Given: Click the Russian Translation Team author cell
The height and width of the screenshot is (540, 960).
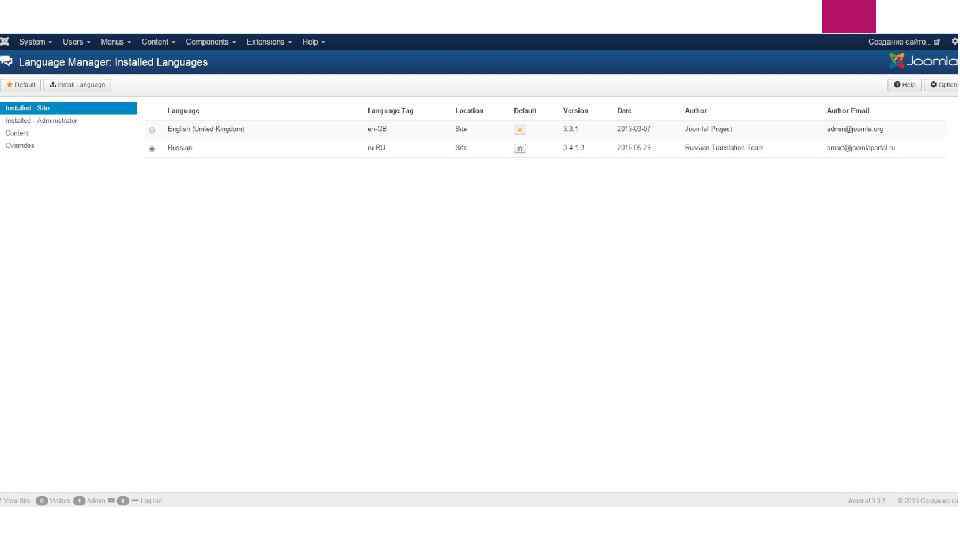Looking at the screenshot, I should coord(724,148).
